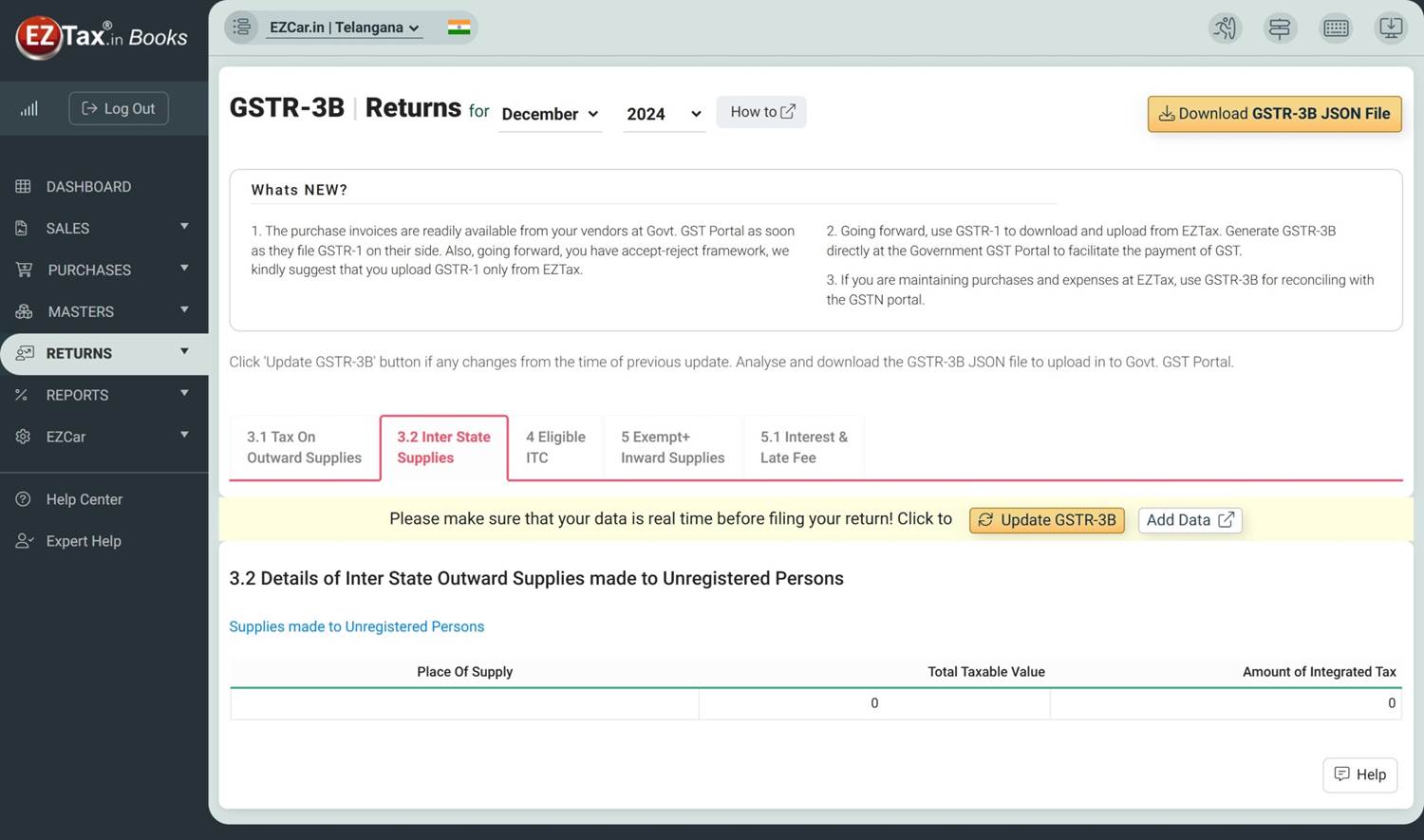This screenshot has height=840, width=1424.
Task: Click the Place Of Supply input cell
Action: [464, 703]
